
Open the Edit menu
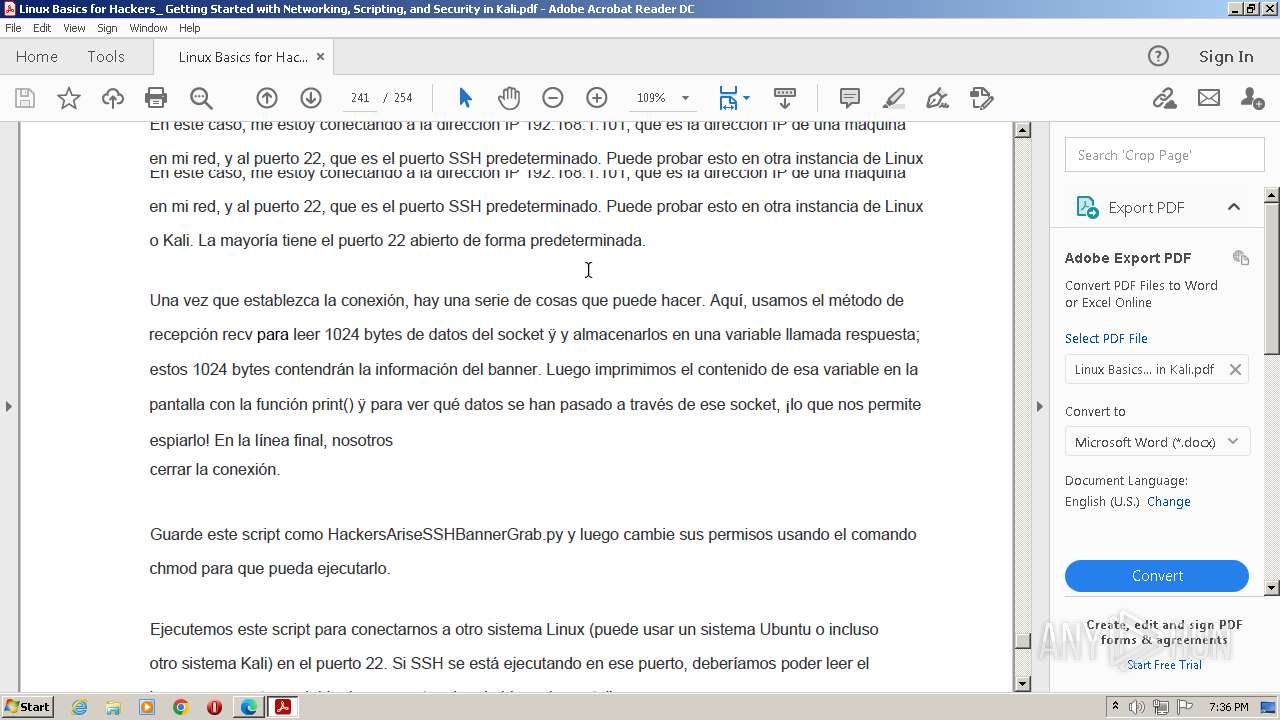tap(42, 28)
